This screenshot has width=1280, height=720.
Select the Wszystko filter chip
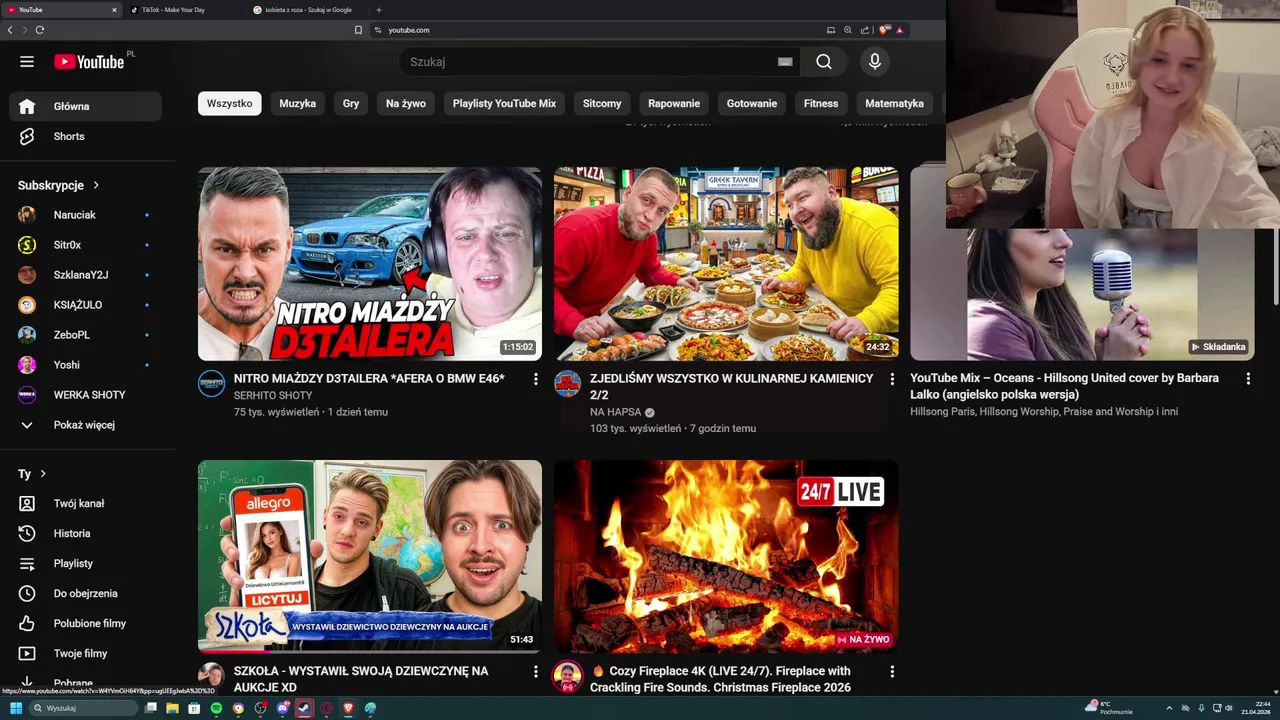230,103
